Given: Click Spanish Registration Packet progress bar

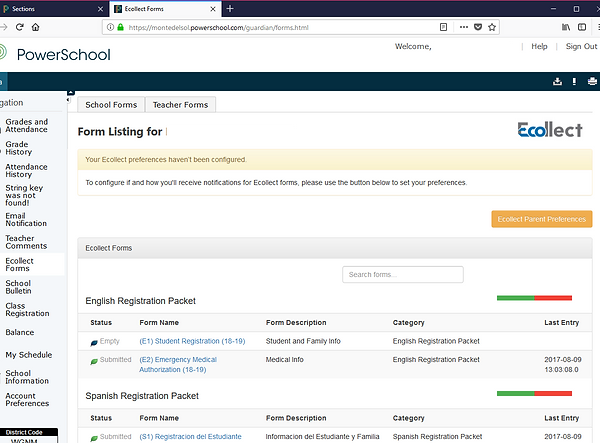Looking at the screenshot, I should [x=534, y=393].
